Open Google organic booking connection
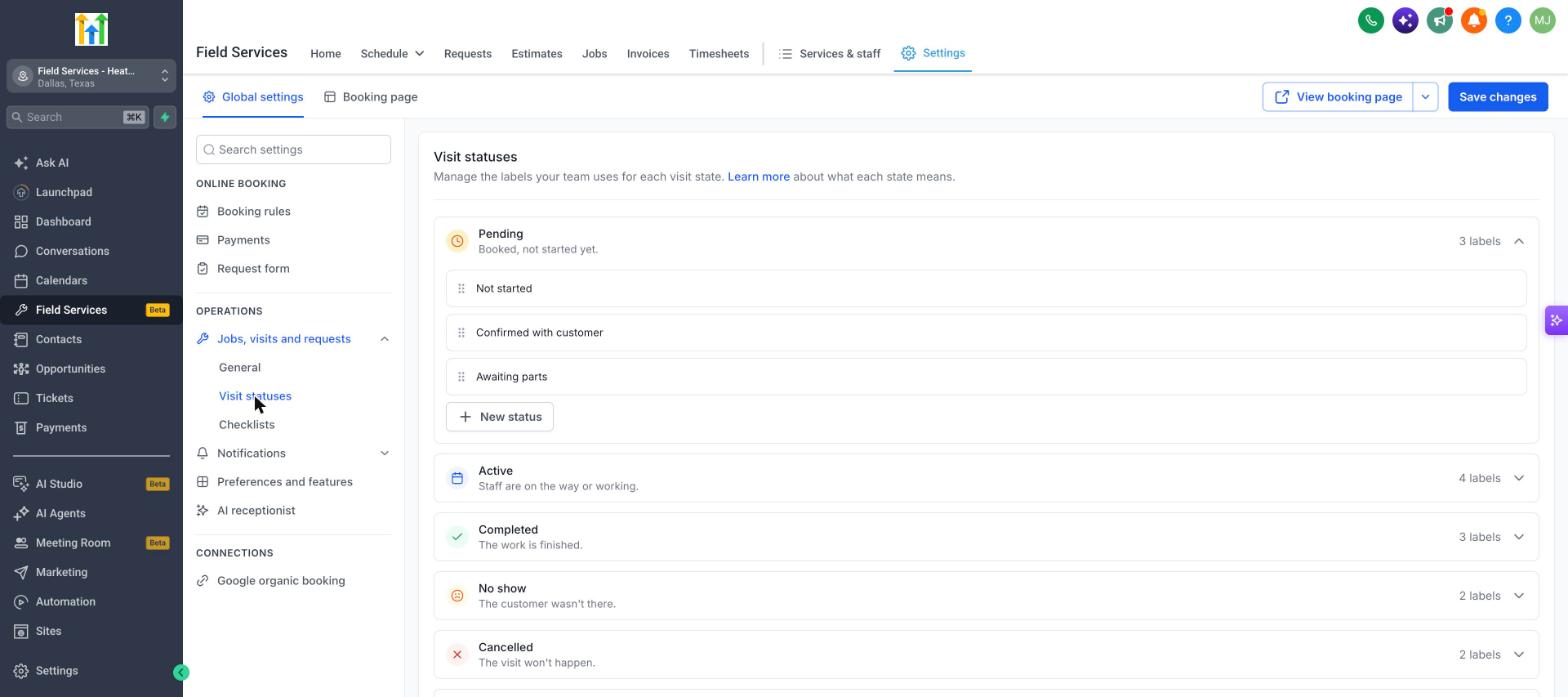The width and height of the screenshot is (1568, 697). point(281,581)
